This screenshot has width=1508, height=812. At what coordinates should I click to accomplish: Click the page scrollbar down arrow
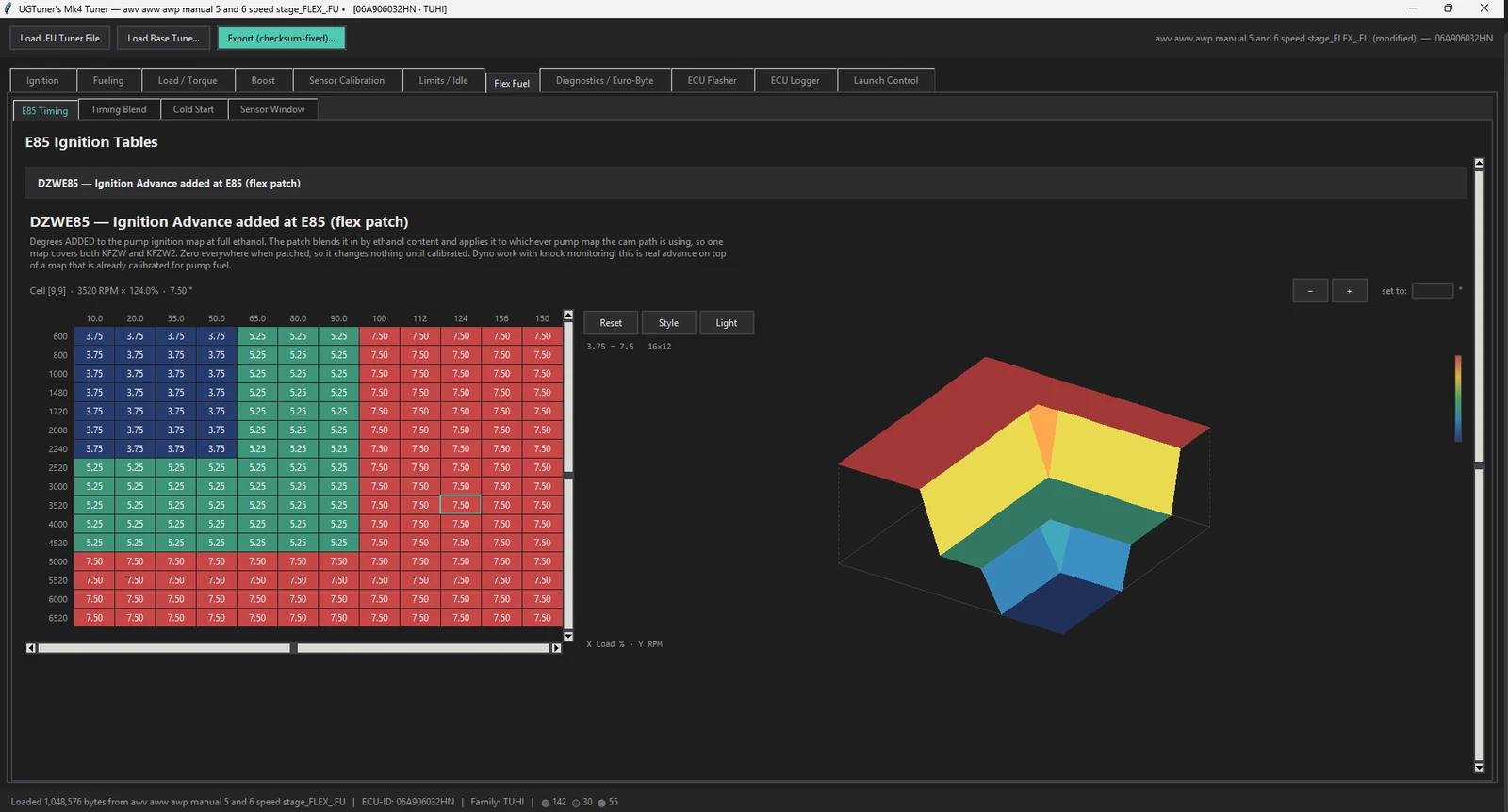pos(1479,768)
